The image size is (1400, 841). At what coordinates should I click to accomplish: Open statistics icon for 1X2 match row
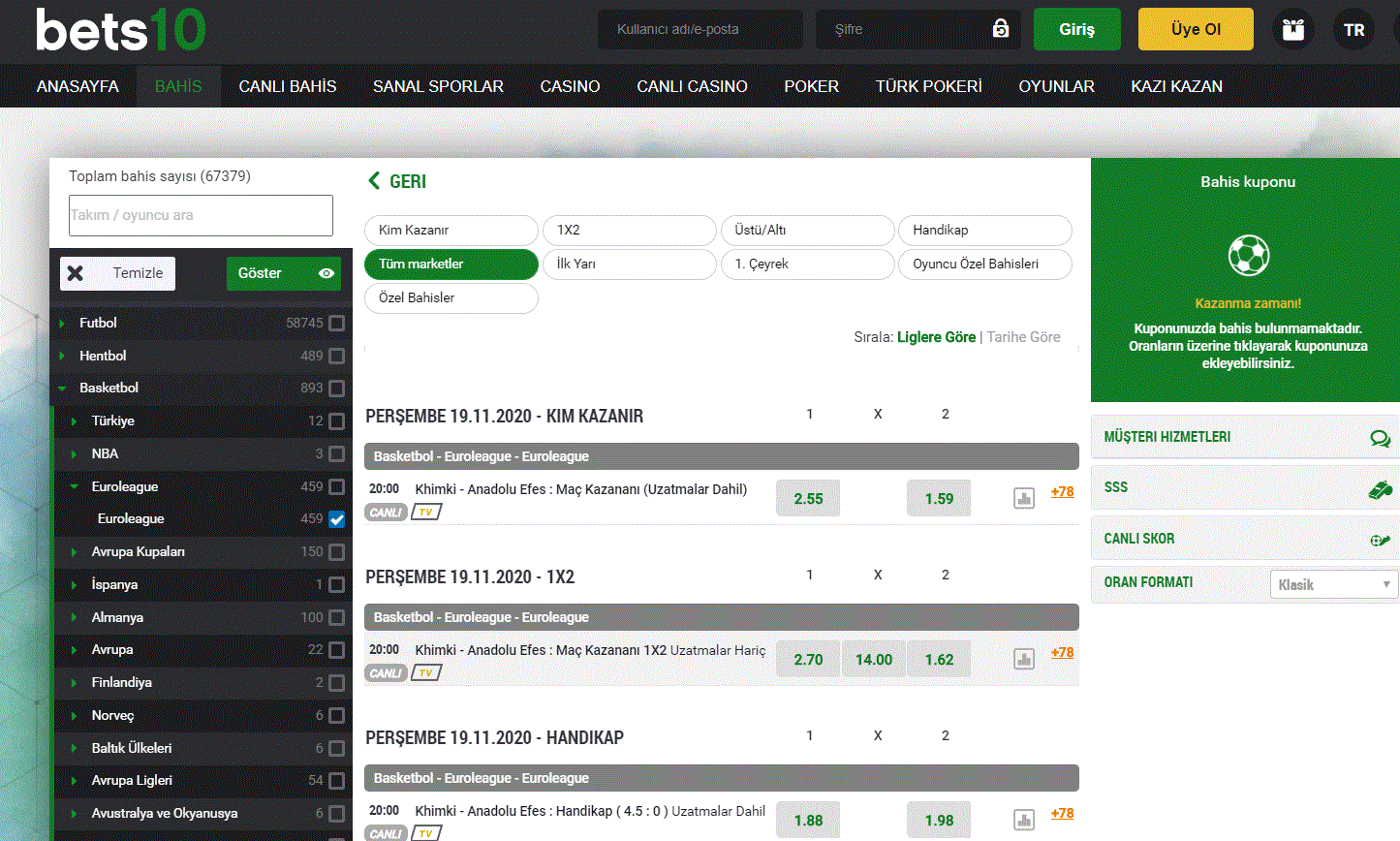[1024, 660]
